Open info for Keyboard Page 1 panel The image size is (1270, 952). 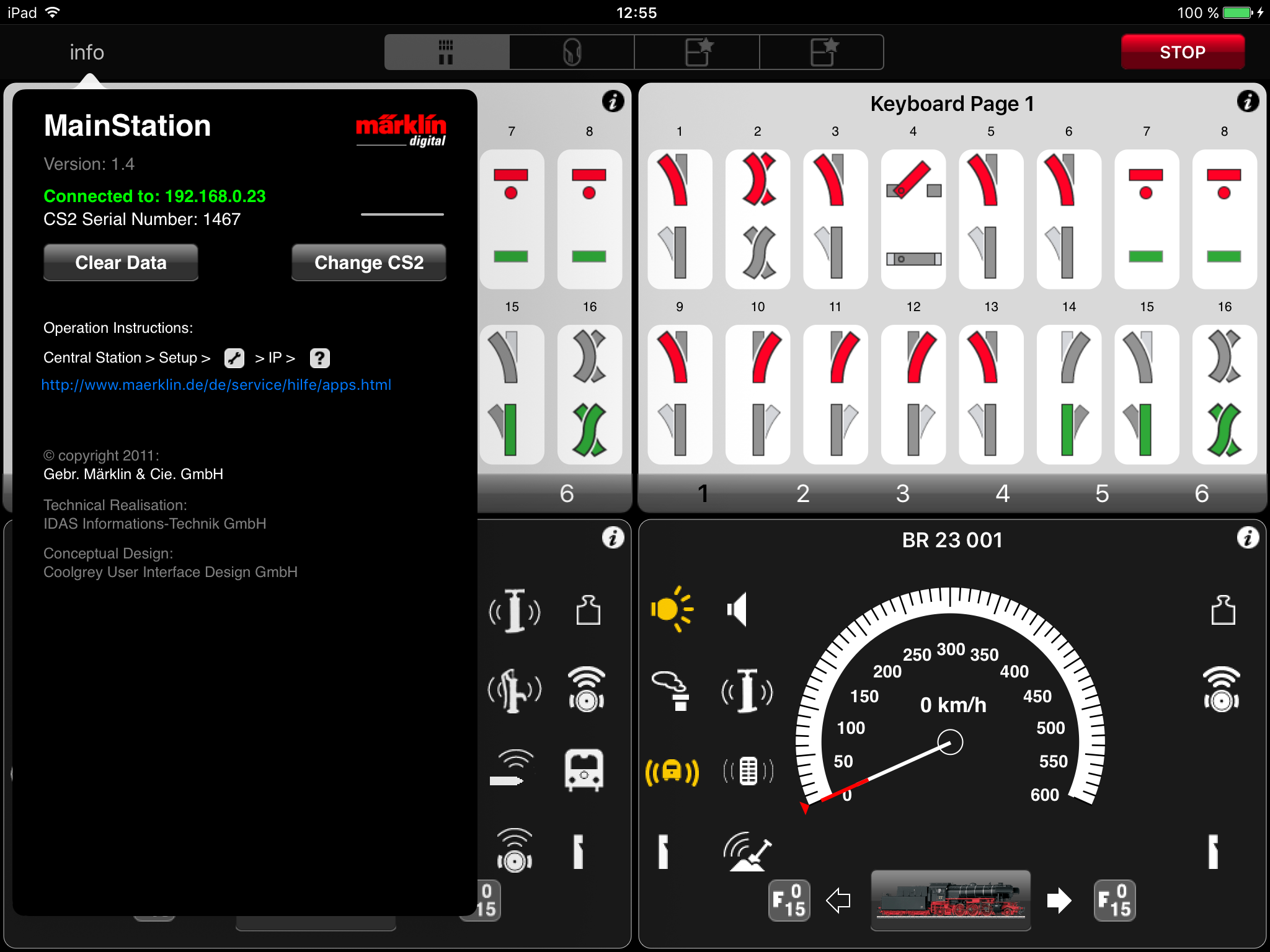click(1248, 101)
